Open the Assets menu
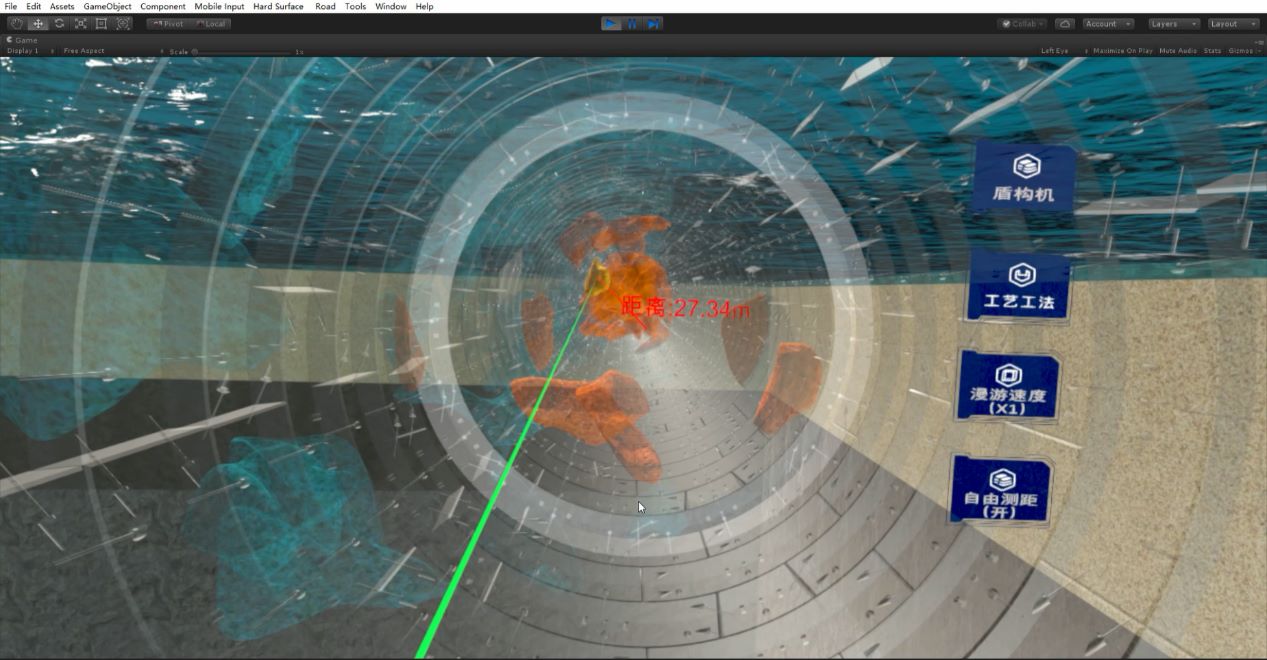The image size is (1267, 660). [x=62, y=6]
